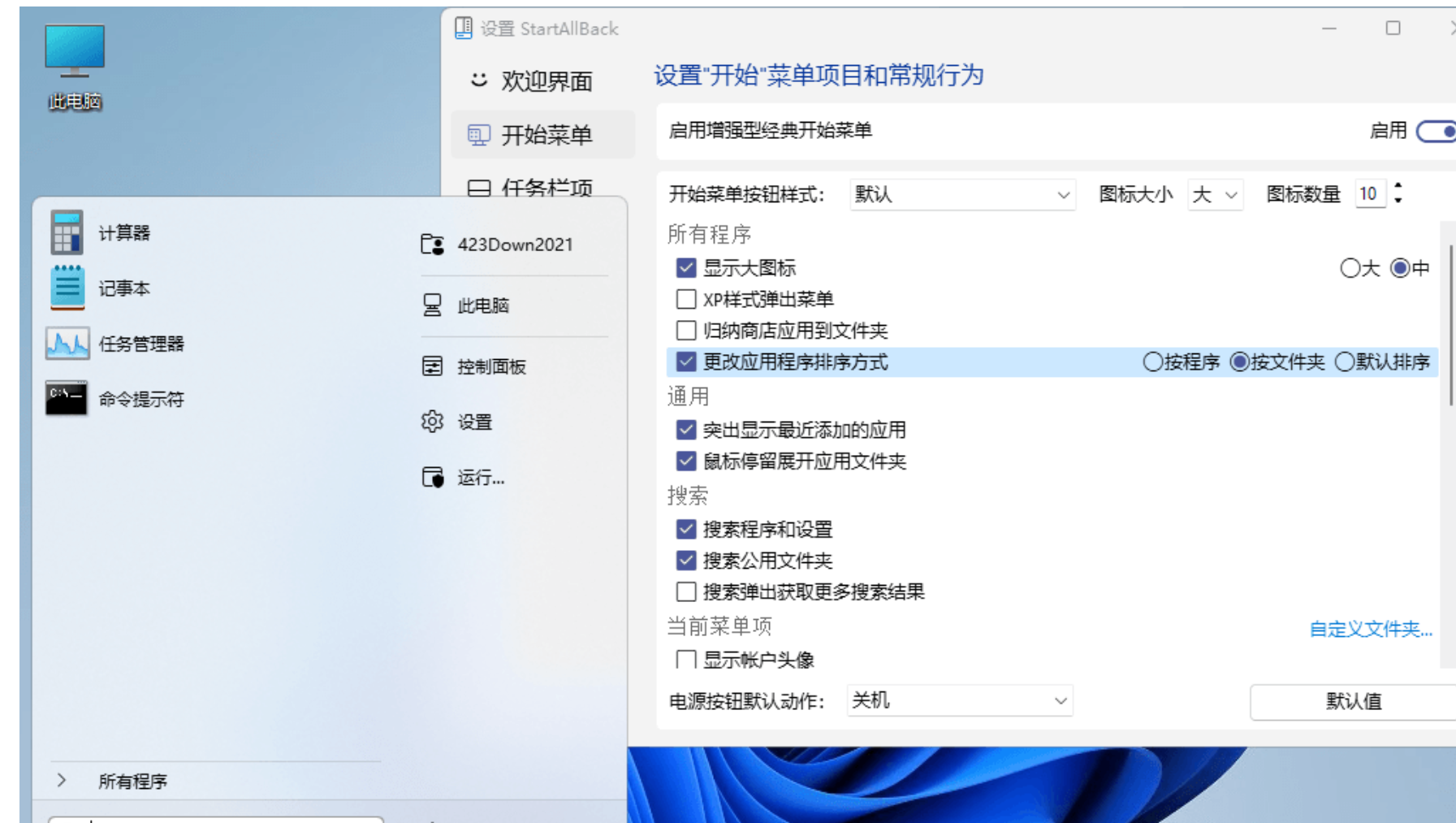The width and height of the screenshot is (1456, 823).
Task: Disable 突出显示最近添加的应用 checkbox
Action: click(686, 430)
